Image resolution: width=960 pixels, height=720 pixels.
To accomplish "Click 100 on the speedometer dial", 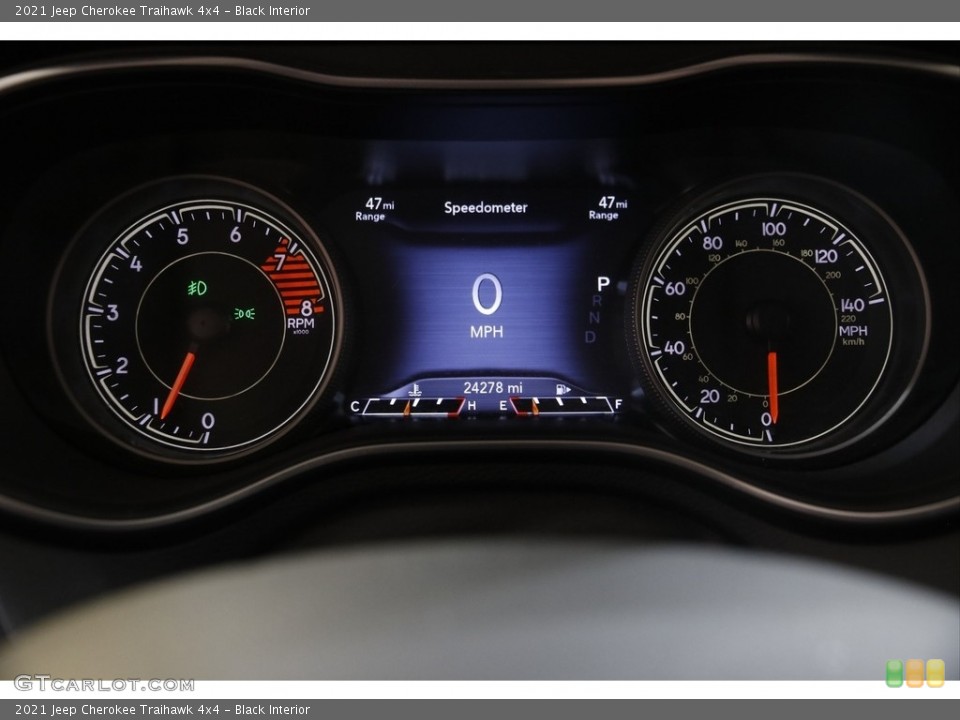I will (x=774, y=229).
